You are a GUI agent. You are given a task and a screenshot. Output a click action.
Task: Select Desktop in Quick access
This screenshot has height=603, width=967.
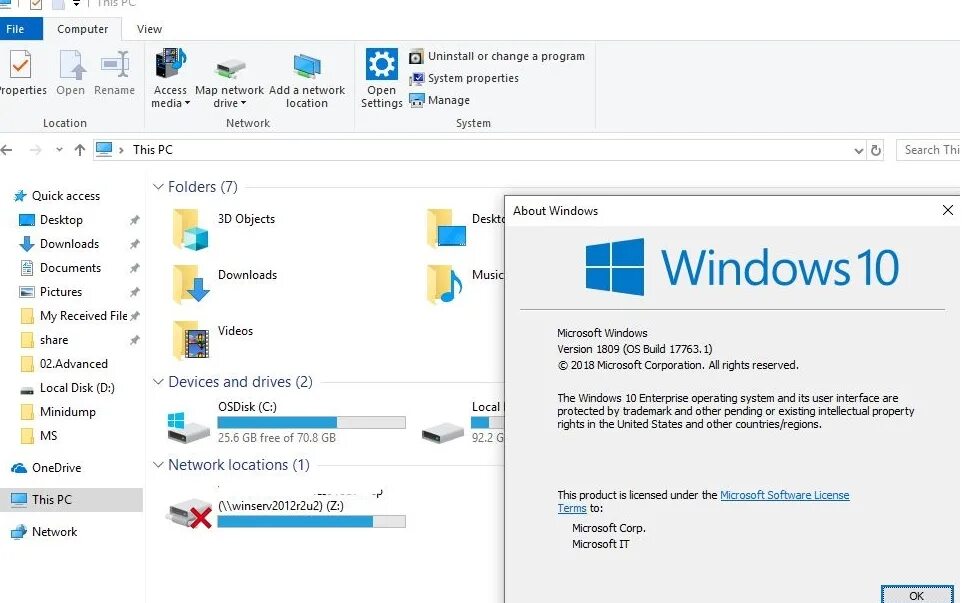pos(61,220)
